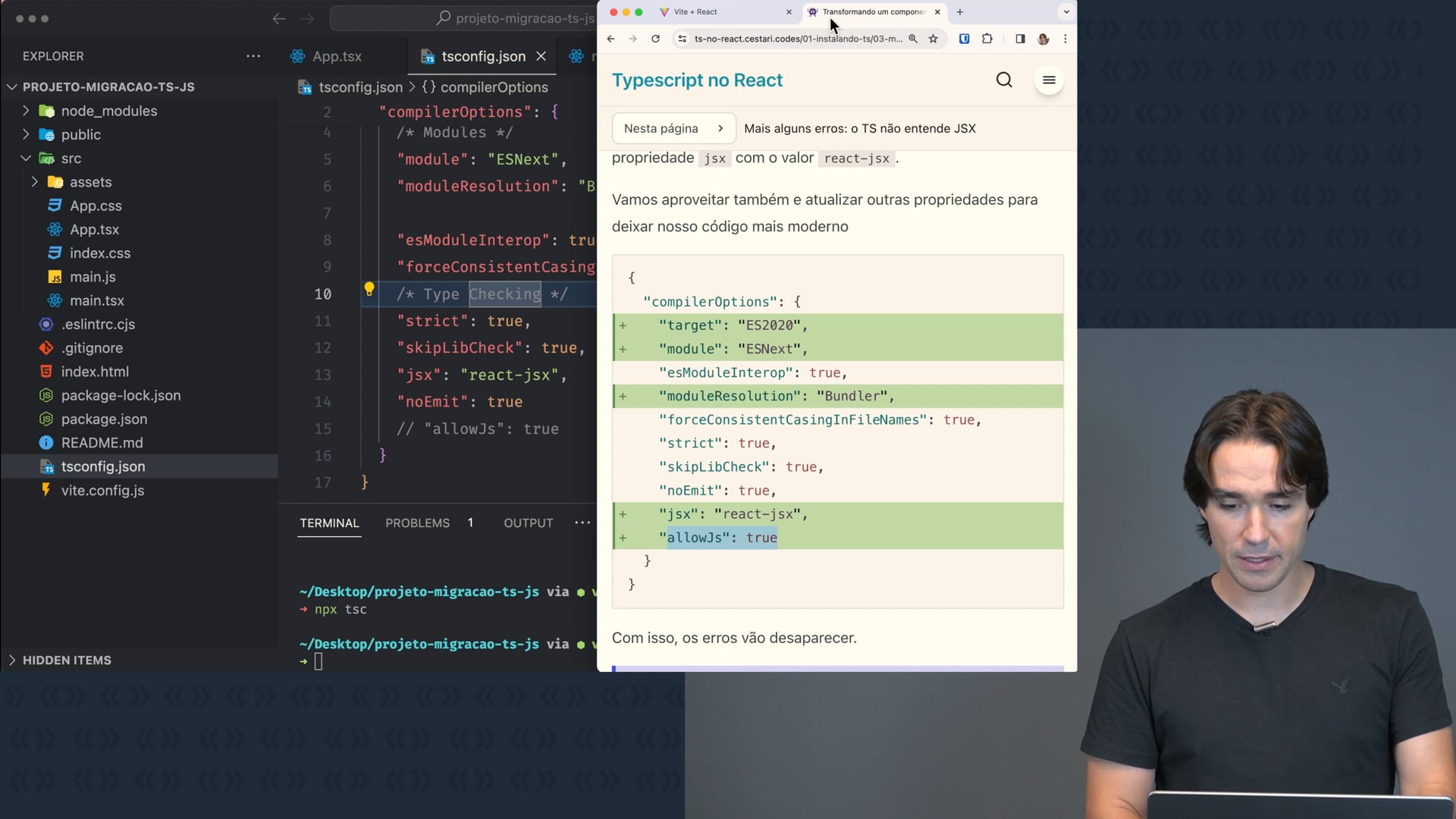
Task: Open the hamburger menu on Typescript page
Action: coord(1049,80)
